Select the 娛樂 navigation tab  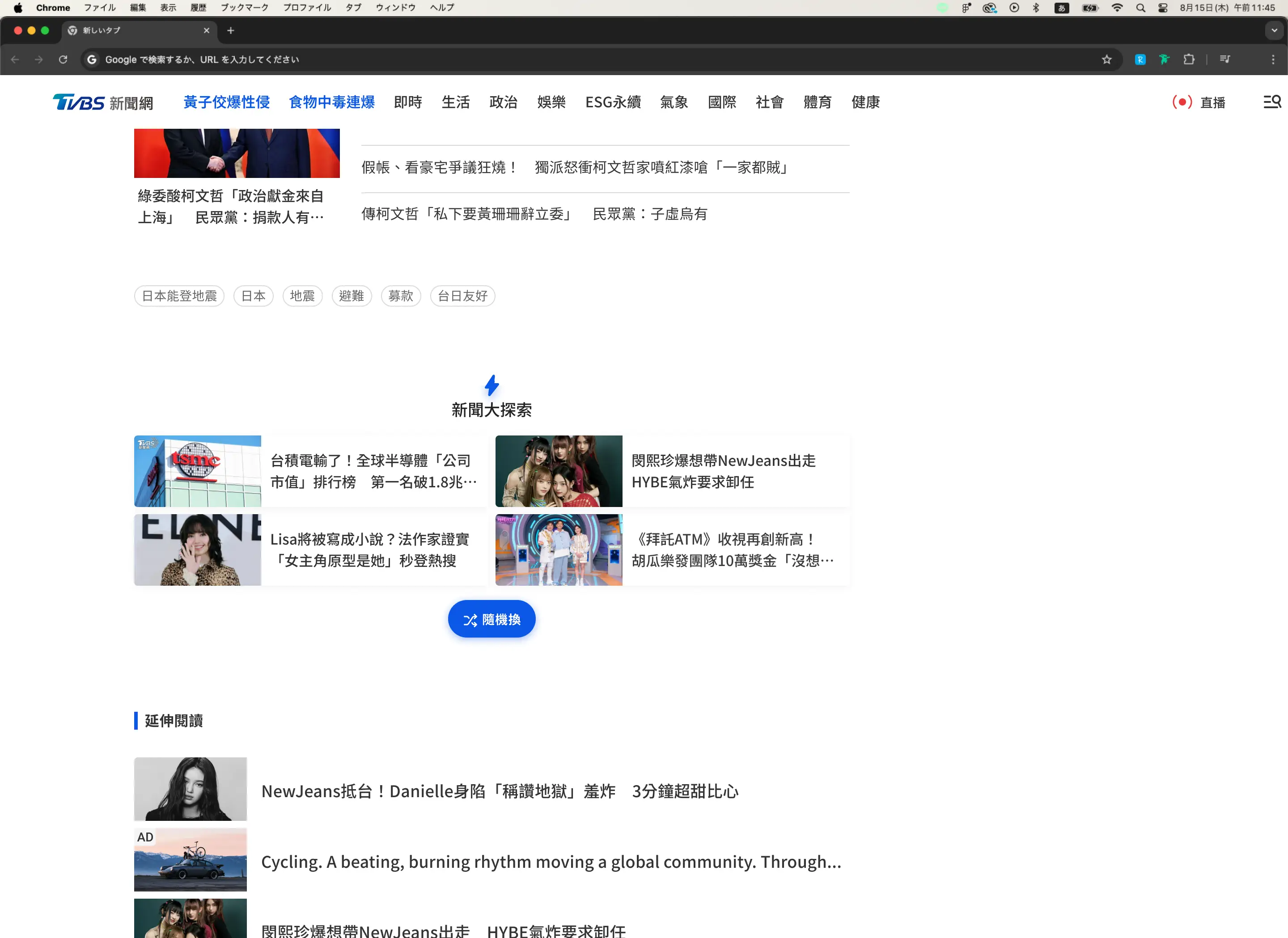coord(551,102)
